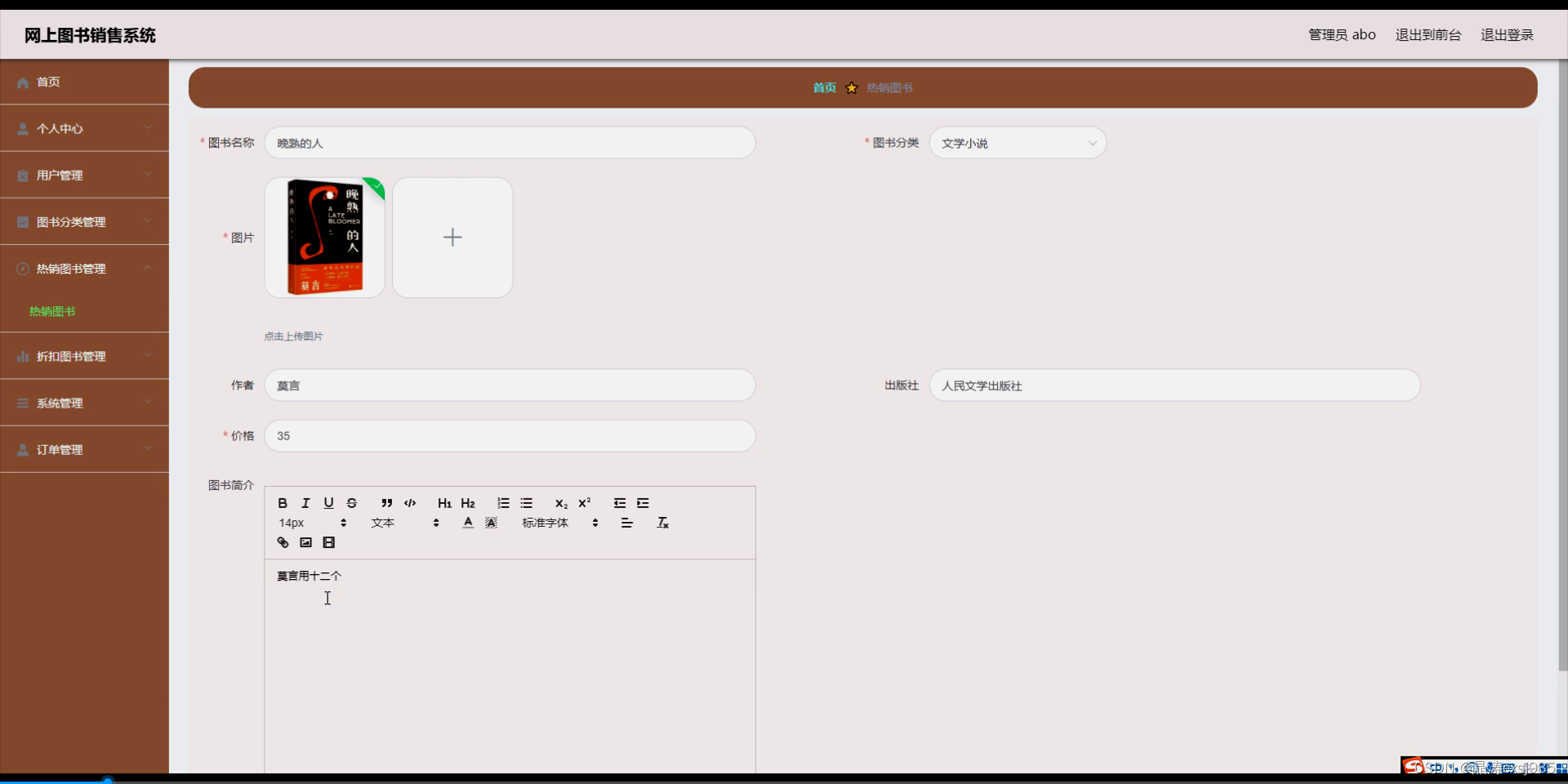
Task: Expand the 订单管理 sidebar menu
Action: tap(85, 449)
